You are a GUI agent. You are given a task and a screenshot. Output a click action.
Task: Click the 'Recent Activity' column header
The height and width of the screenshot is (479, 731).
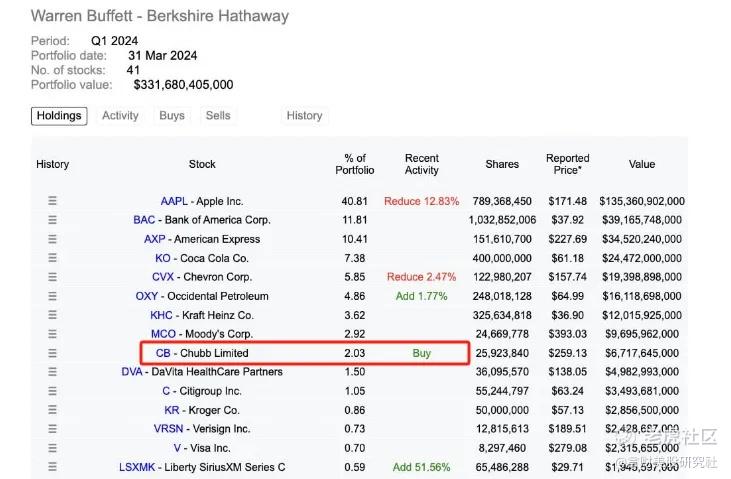pyautogui.click(x=421, y=164)
